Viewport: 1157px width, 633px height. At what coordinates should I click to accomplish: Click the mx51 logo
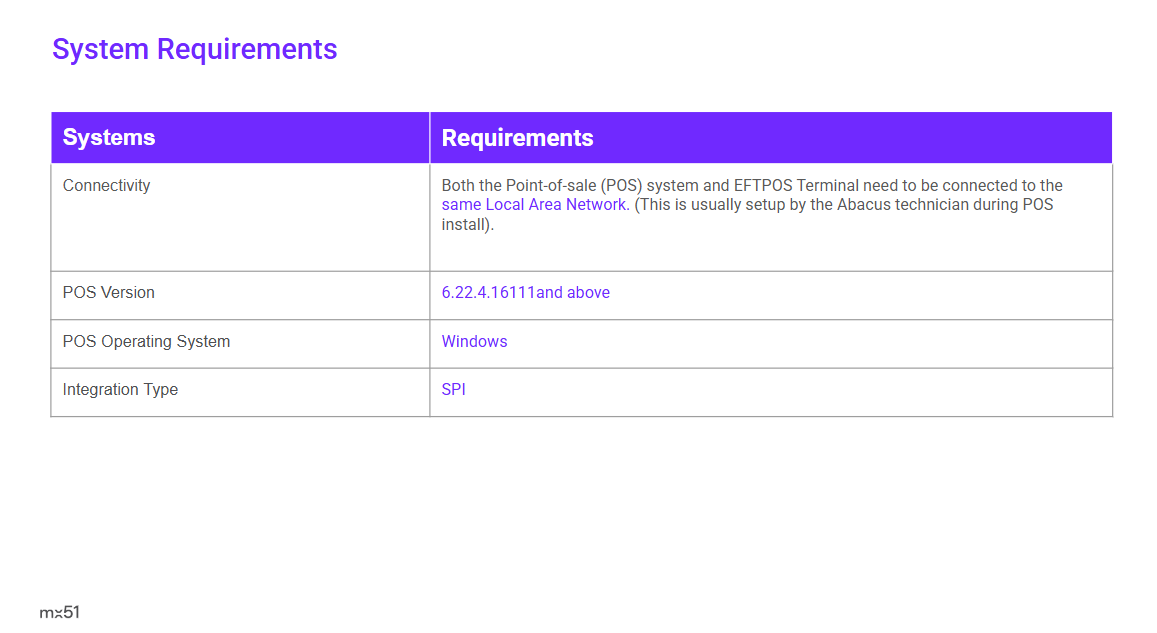(x=59, y=612)
